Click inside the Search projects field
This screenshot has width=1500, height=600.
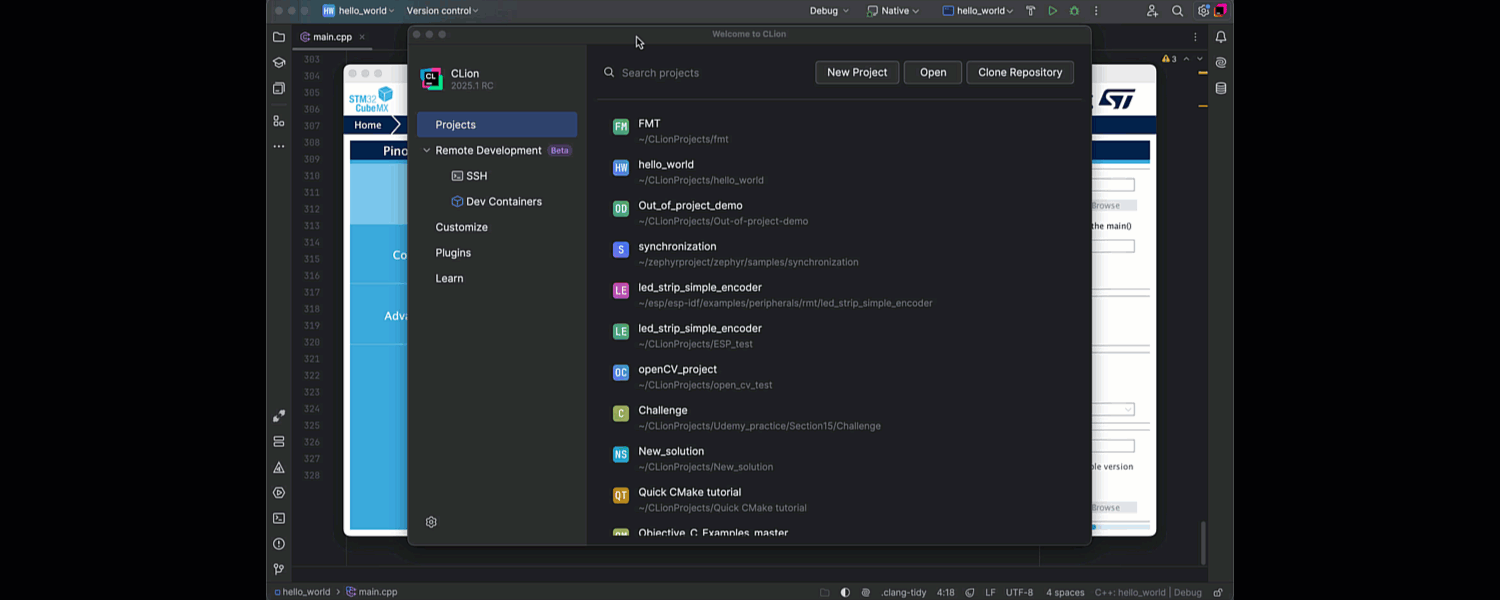pyautogui.click(x=680, y=72)
